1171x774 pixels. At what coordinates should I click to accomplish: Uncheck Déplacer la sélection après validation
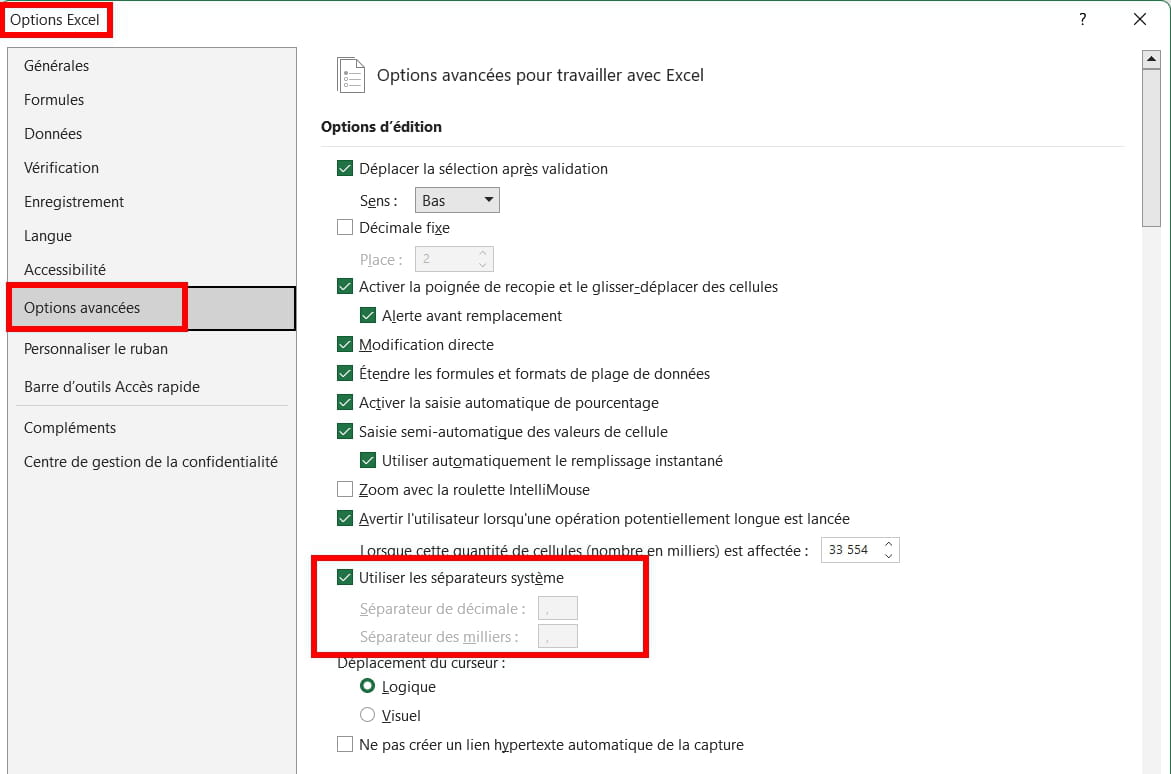click(x=344, y=169)
